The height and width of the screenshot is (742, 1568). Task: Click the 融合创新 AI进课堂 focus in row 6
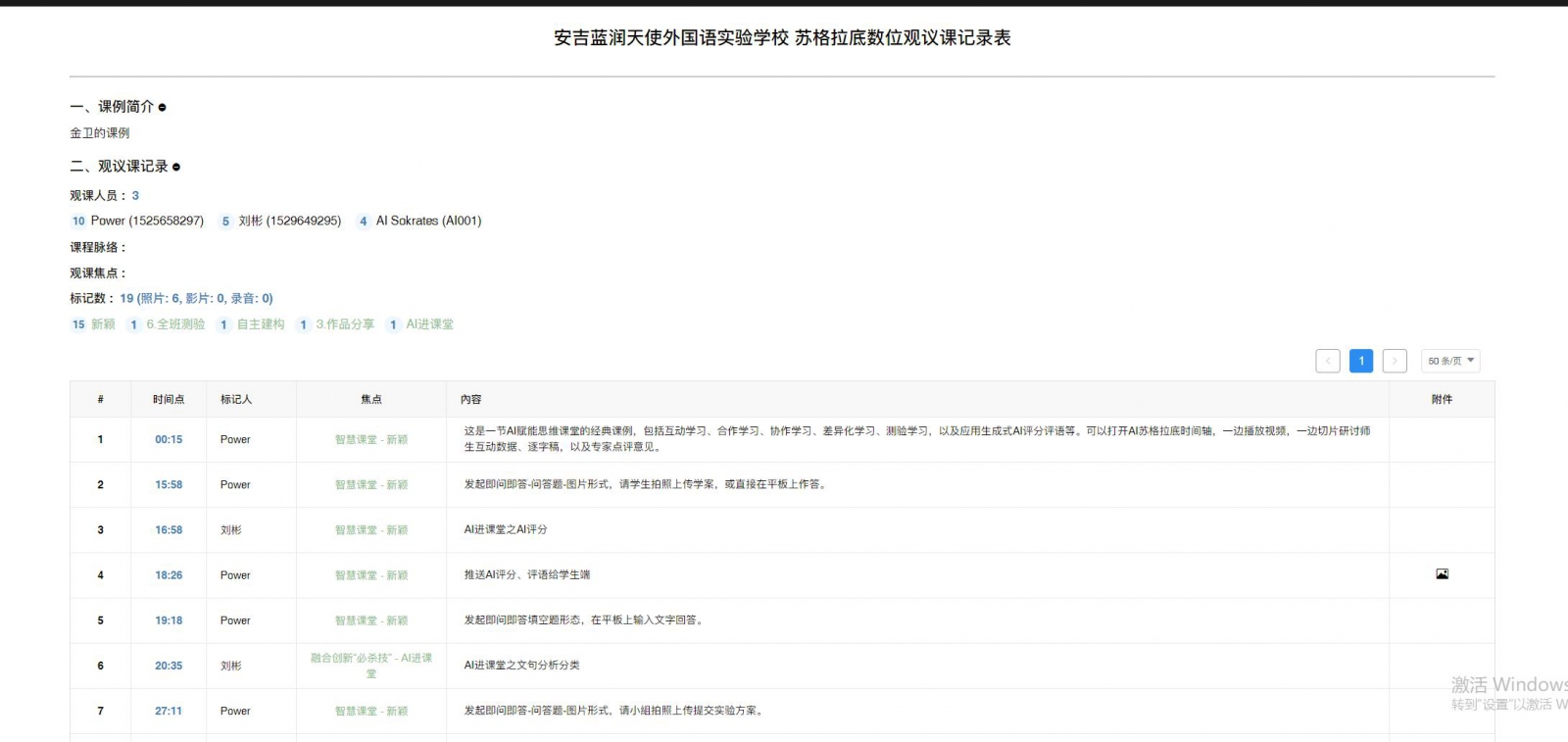(x=371, y=666)
